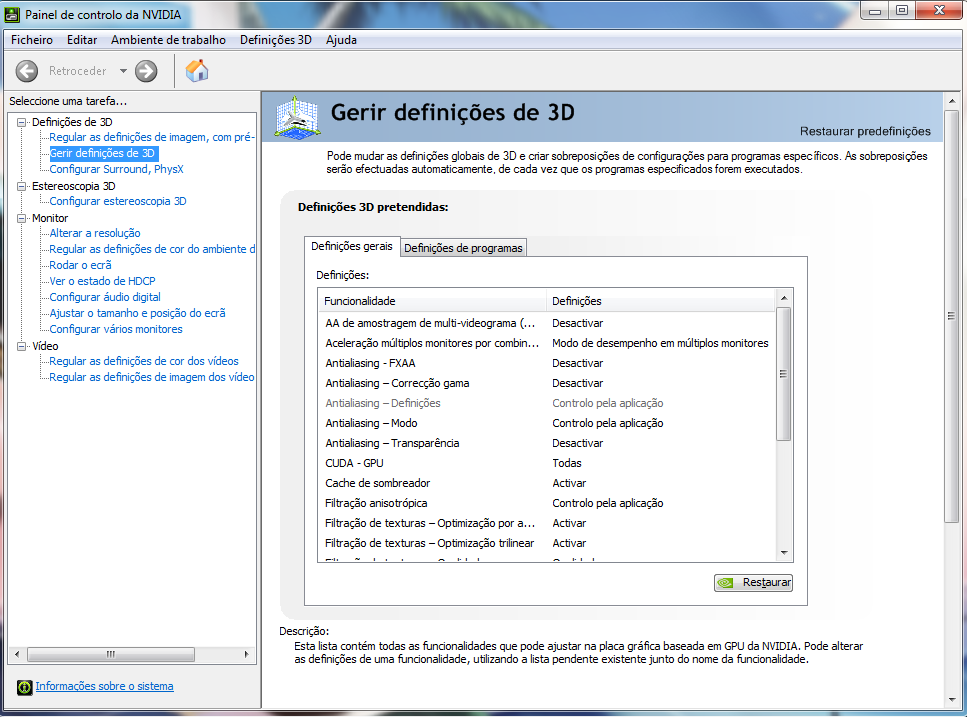Collapse the Vídeo tree node
967x717 pixels.
pos(22,346)
